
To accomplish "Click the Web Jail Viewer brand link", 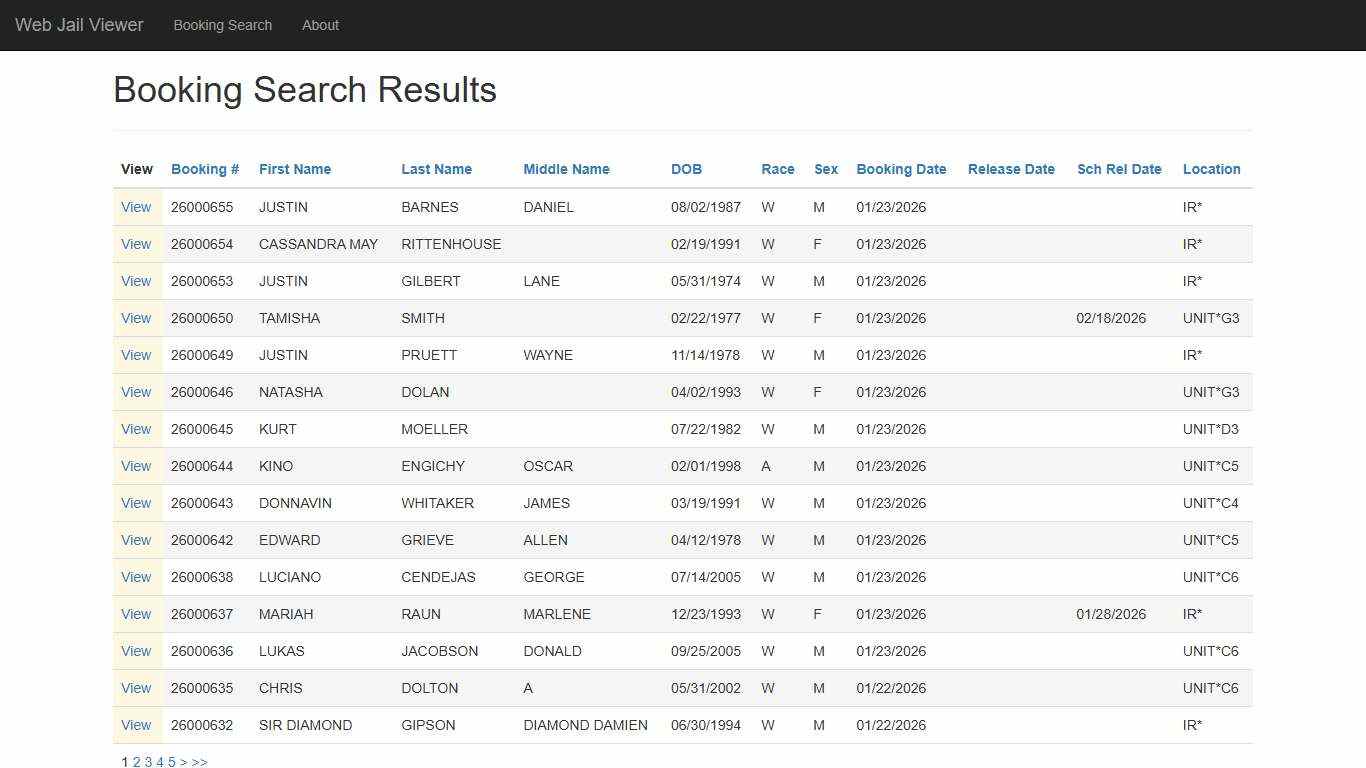I will click(x=78, y=25).
